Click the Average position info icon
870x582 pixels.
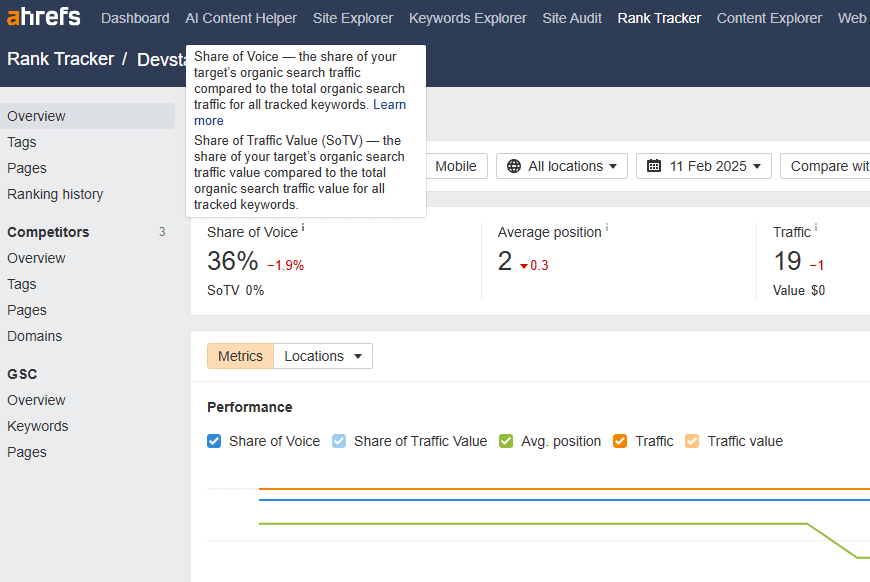pyautogui.click(x=606, y=227)
